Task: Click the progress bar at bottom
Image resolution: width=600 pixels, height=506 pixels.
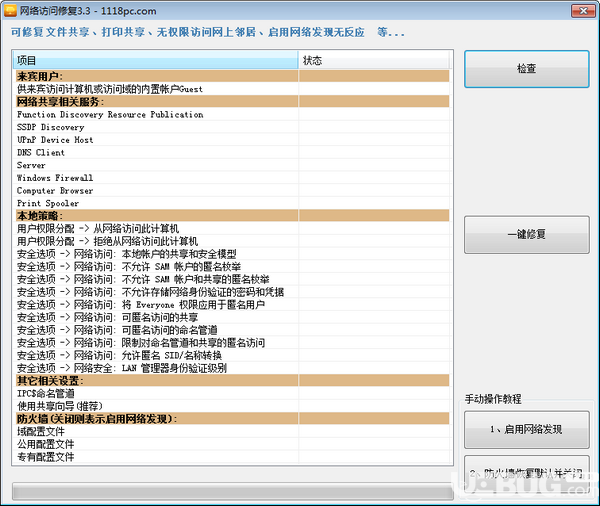Action: pyautogui.click(x=233, y=491)
